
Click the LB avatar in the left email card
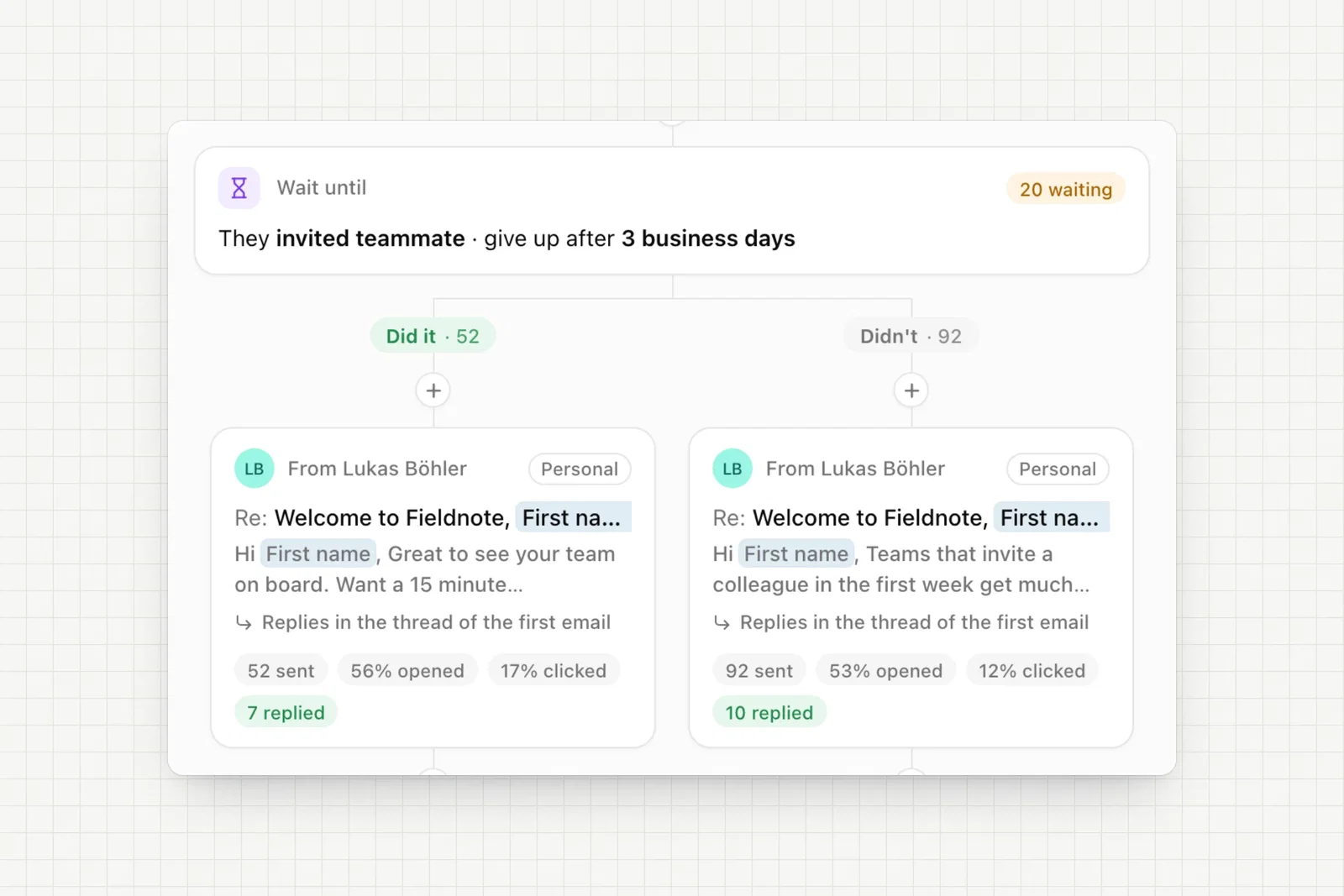click(255, 469)
